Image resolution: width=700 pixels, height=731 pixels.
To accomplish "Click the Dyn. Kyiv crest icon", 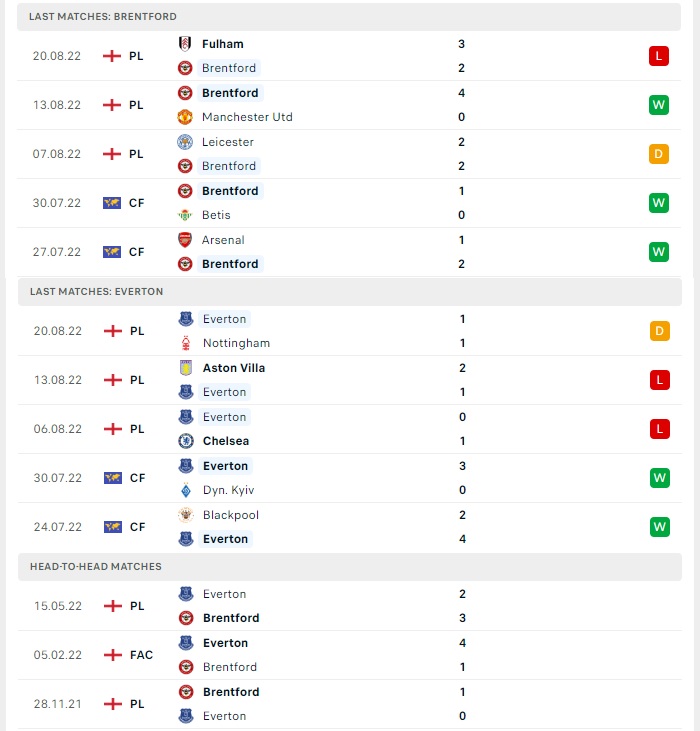I will [x=186, y=490].
